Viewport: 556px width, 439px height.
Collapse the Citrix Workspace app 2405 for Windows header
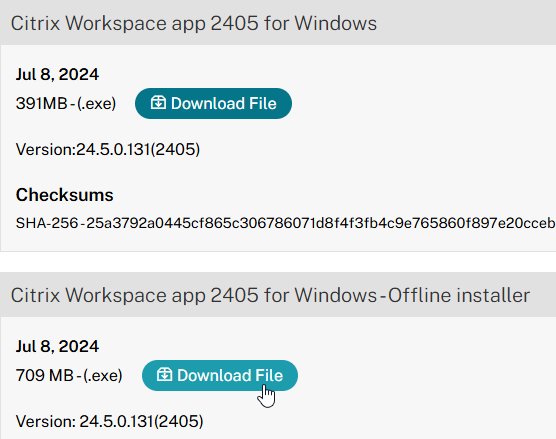coord(278,23)
